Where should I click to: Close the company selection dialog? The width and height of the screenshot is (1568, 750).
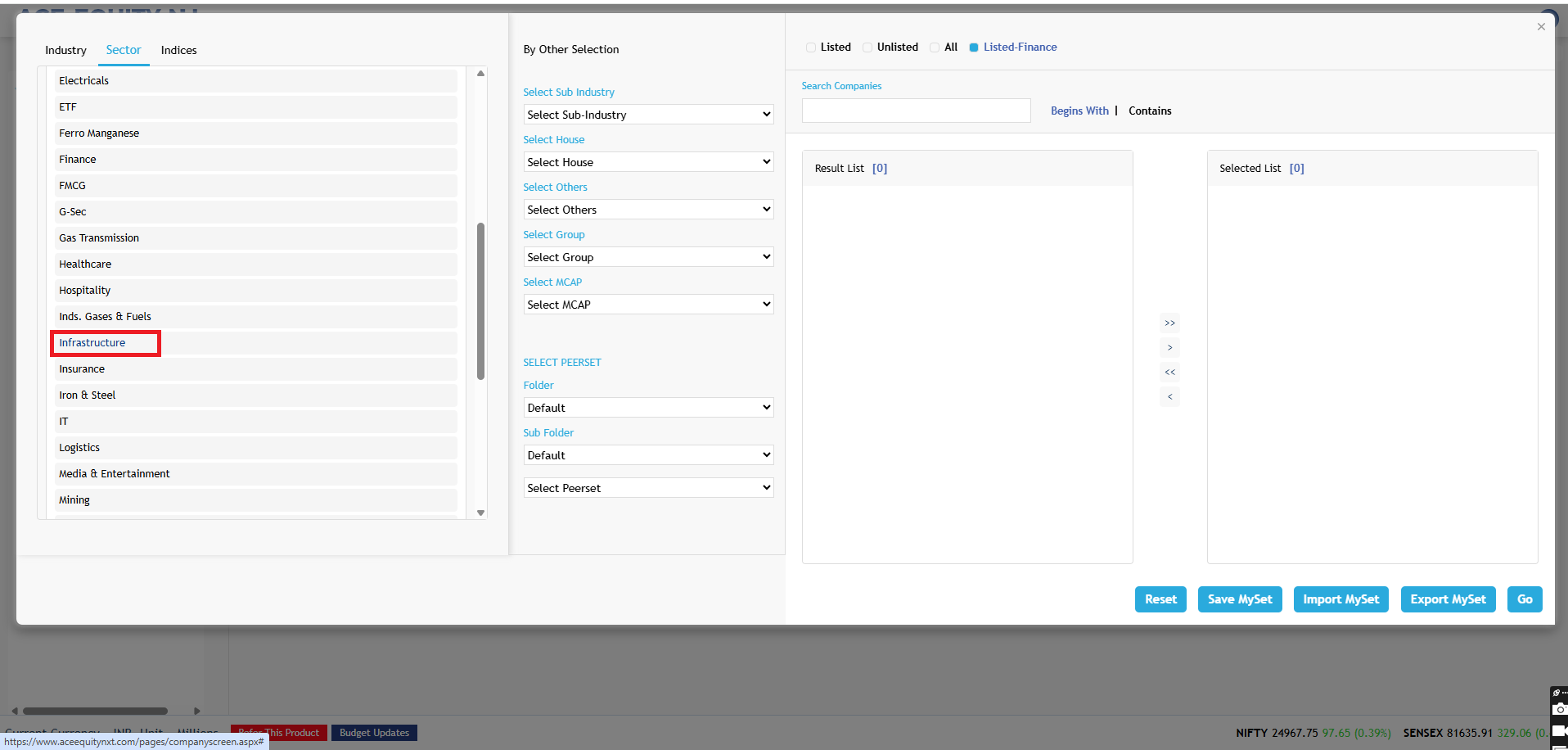pyautogui.click(x=1541, y=27)
